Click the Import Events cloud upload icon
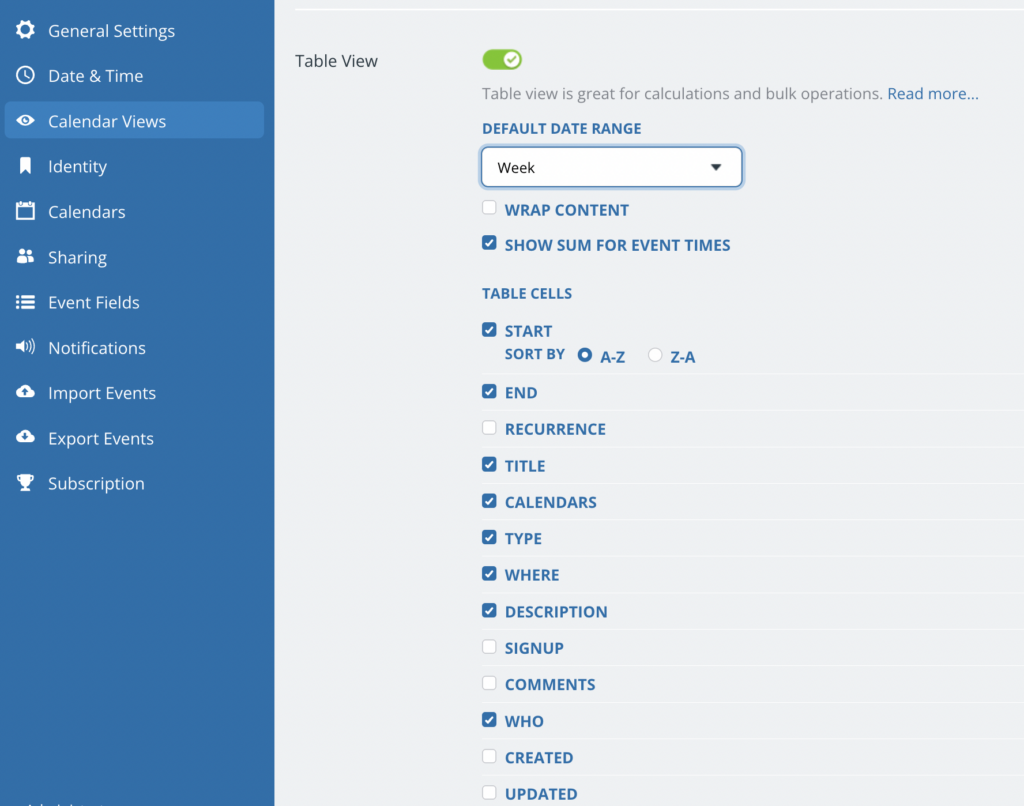The height and width of the screenshot is (806, 1024). click(25, 392)
